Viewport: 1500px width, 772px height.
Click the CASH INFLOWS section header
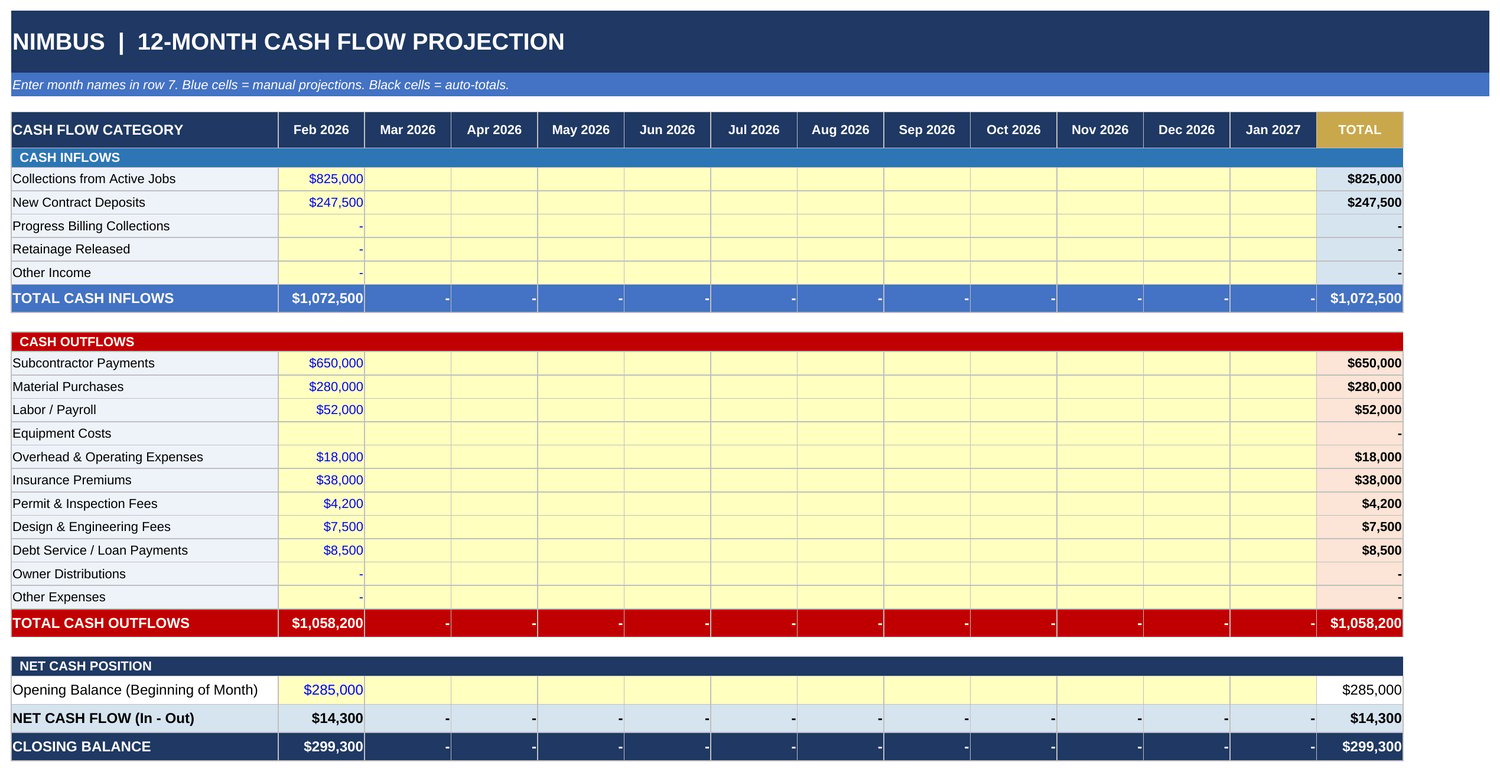[x=707, y=158]
